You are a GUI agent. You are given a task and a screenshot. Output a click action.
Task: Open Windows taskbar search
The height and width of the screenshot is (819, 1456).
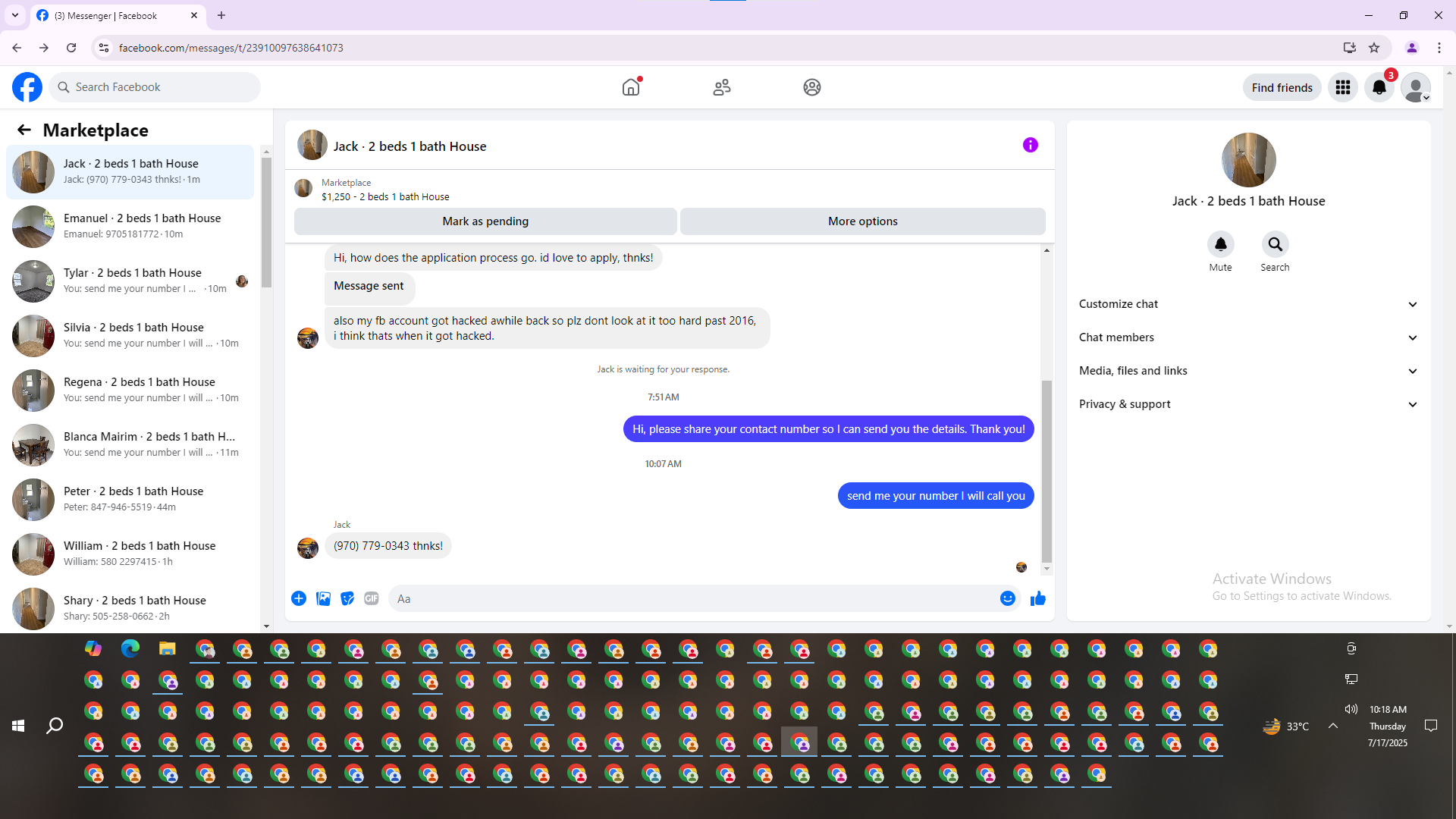(x=55, y=726)
